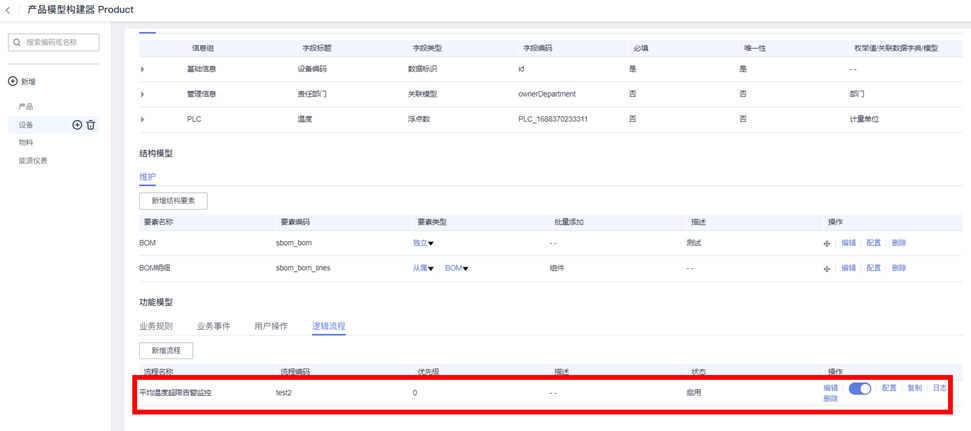Click 编辑 for the test2 flow
Image resolution: width=971 pixels, height=431 pixels.
click(830, 388)
